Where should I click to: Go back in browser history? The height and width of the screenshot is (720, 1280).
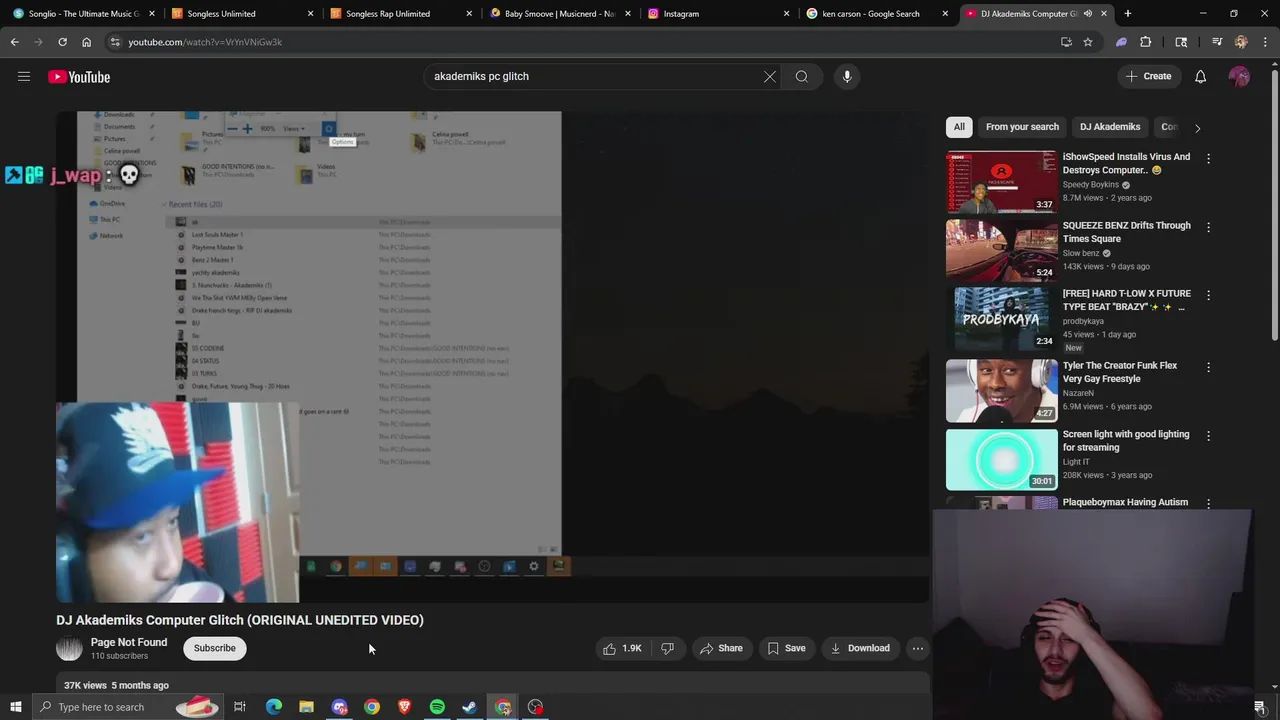point(15,42)
